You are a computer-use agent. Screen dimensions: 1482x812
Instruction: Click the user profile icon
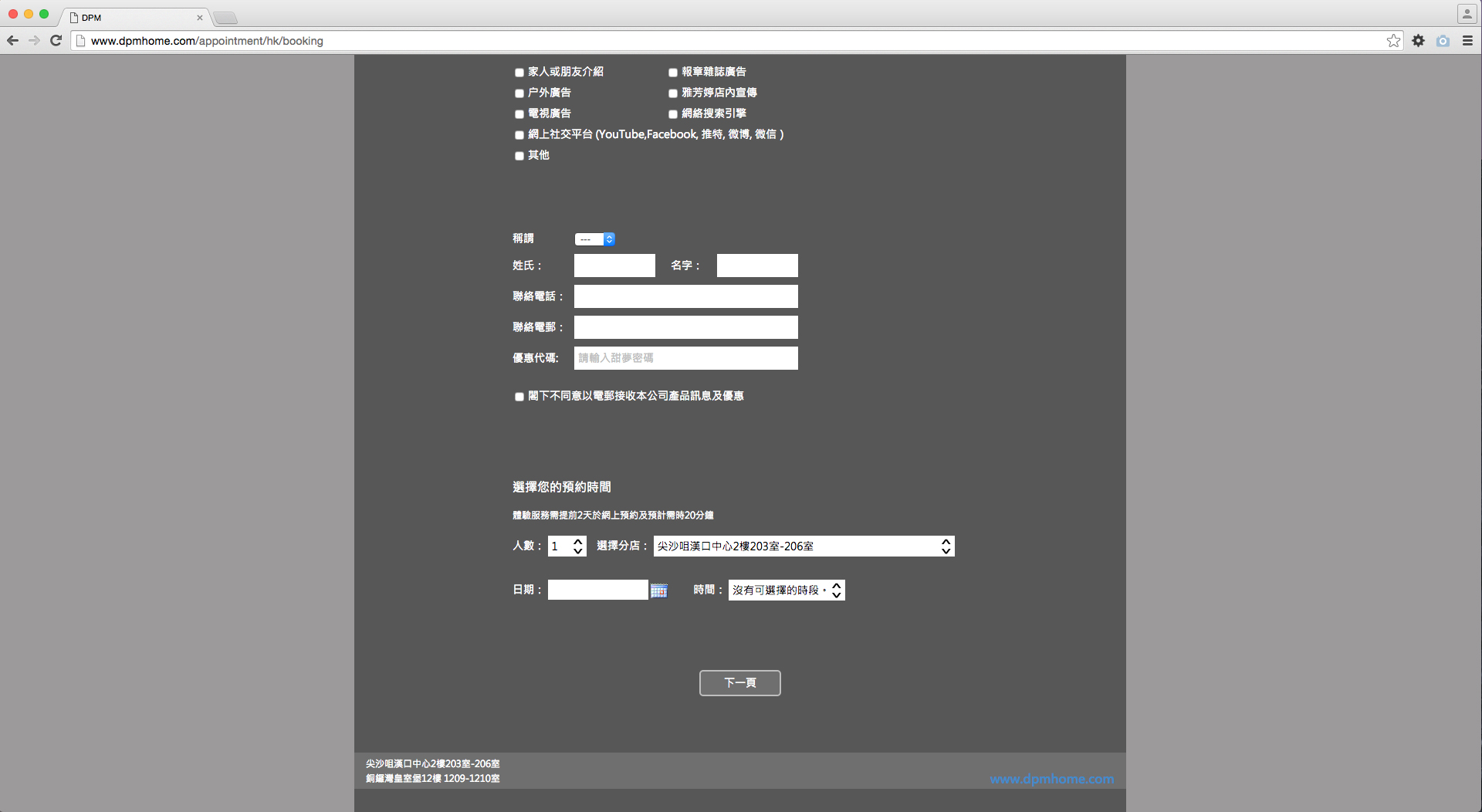(1467, 14)
